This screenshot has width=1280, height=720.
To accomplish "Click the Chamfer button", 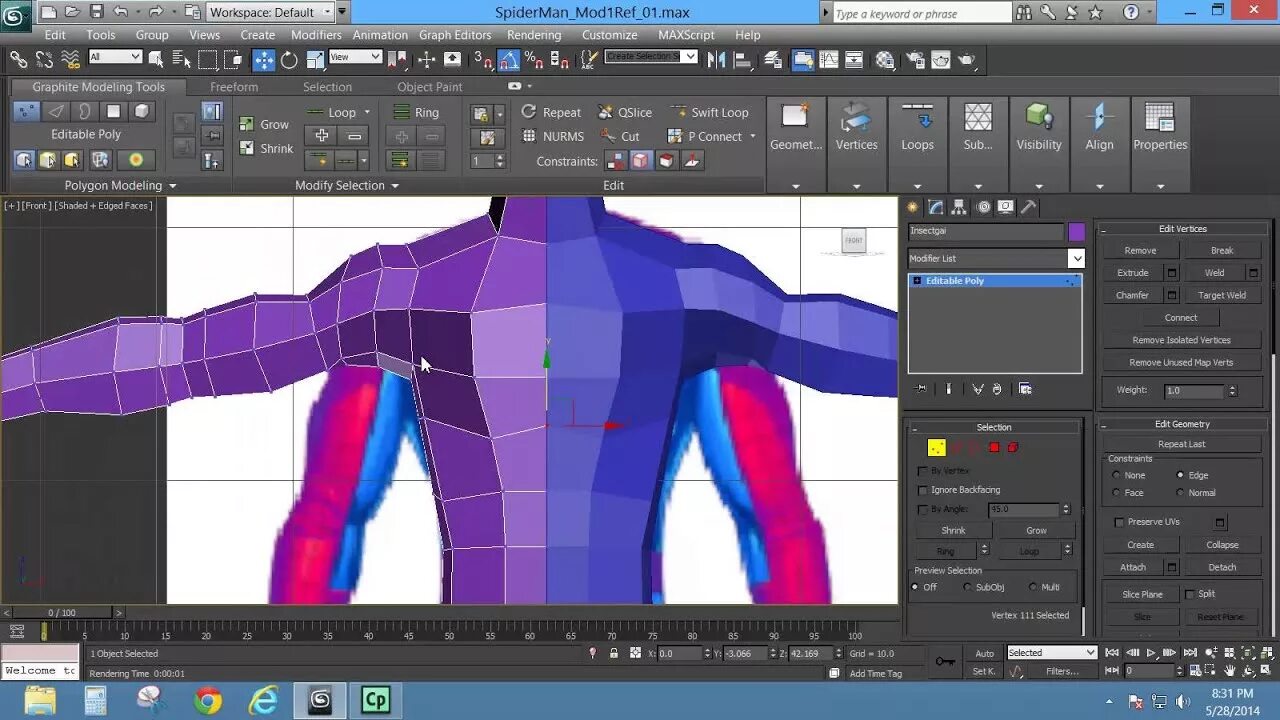I will click(x=1132, y=295).
